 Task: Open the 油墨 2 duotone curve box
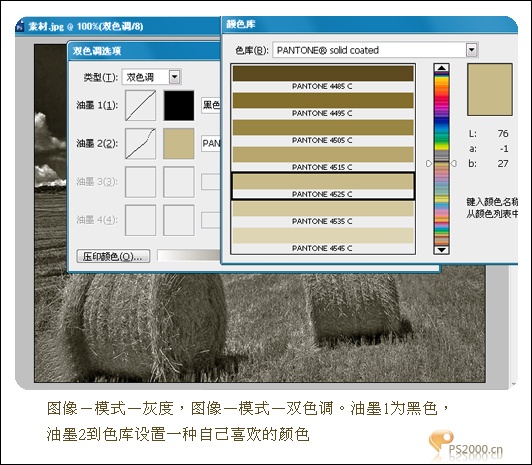[x=140, y=143]
